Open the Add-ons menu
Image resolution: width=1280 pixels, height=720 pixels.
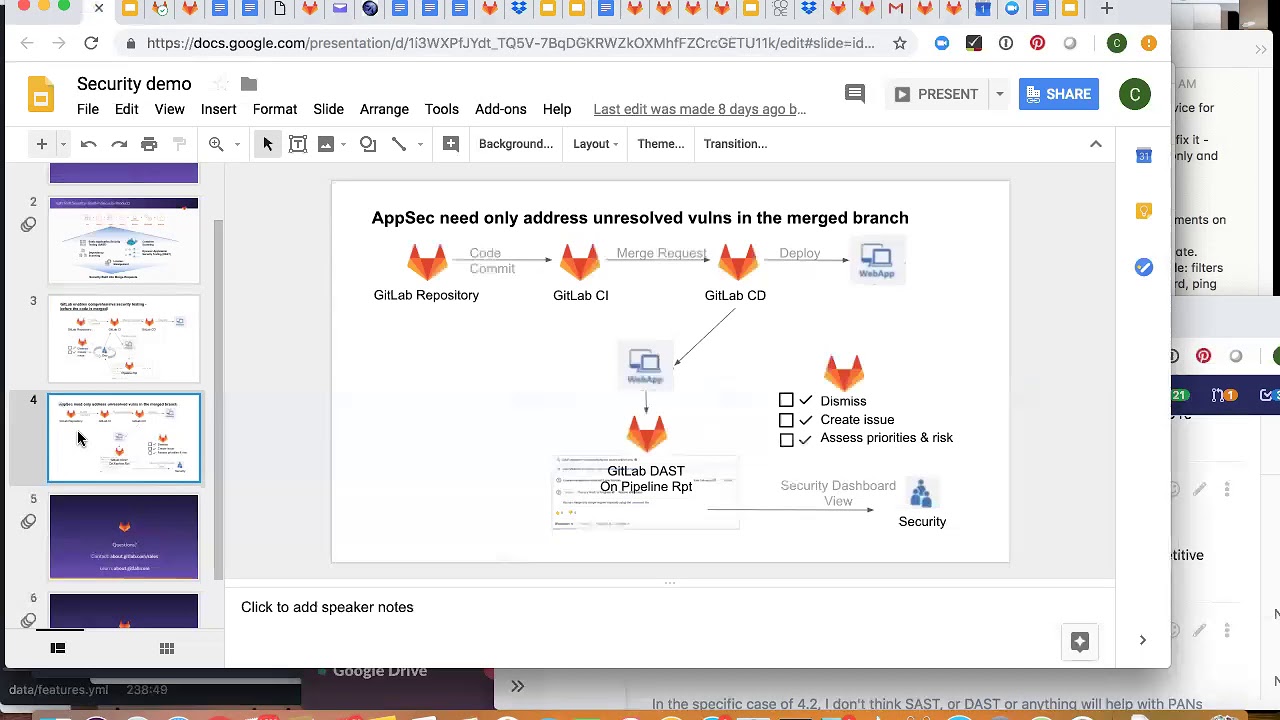point(500,109)
